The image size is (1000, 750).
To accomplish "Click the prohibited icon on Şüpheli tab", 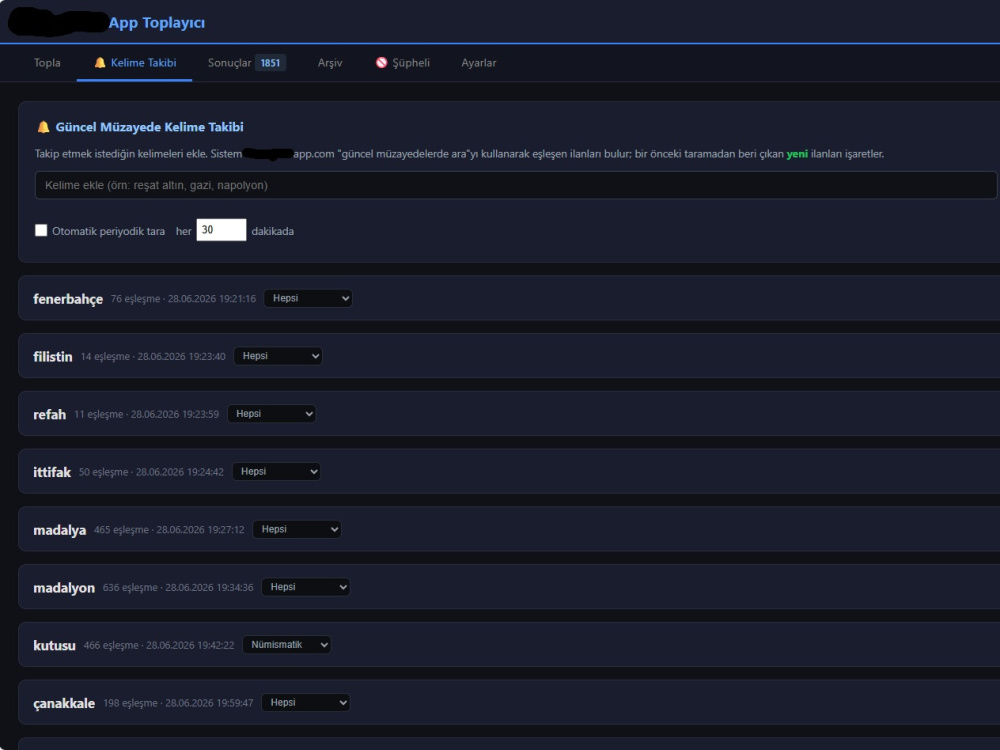I will (381, 62).
